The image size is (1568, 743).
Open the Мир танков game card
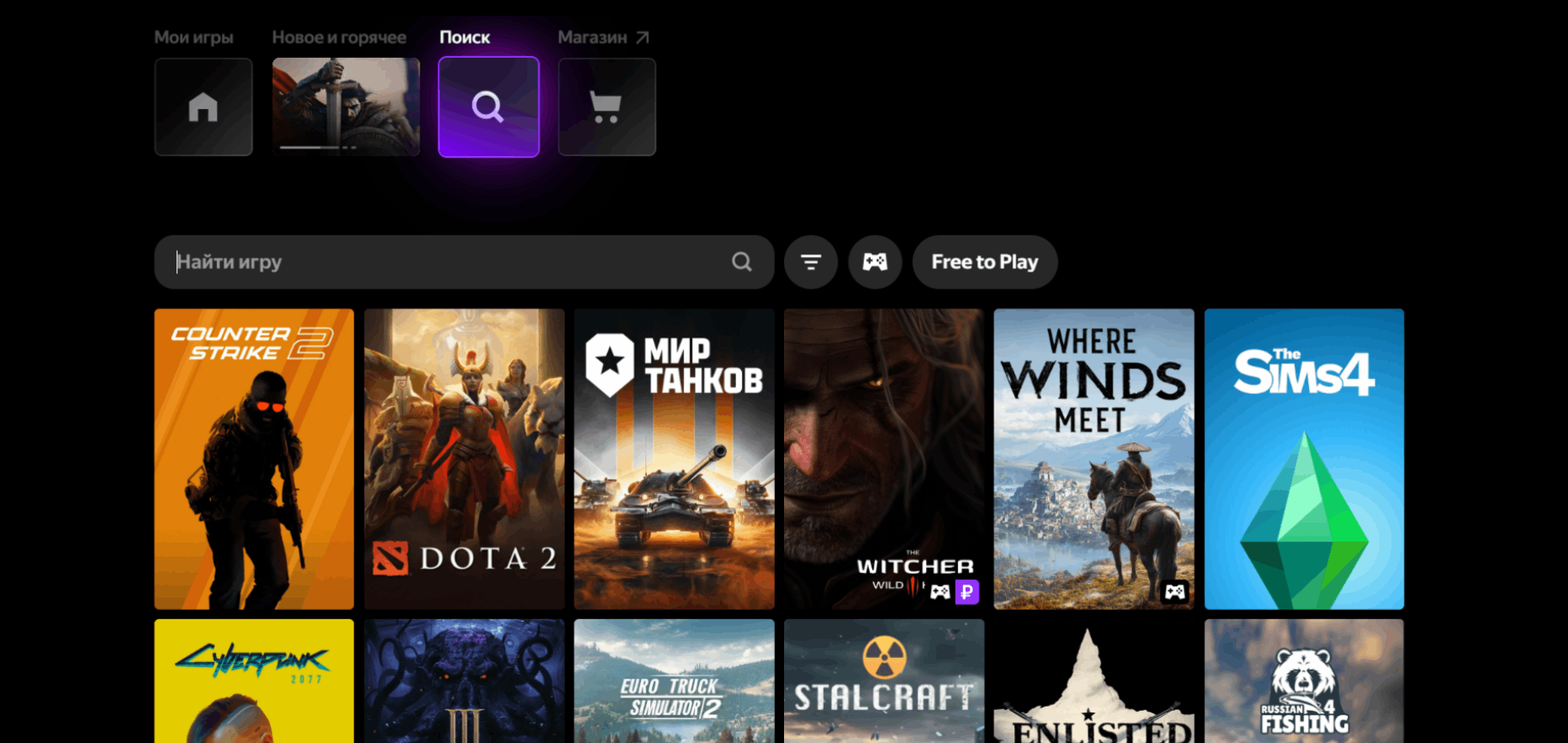(674, 459)
